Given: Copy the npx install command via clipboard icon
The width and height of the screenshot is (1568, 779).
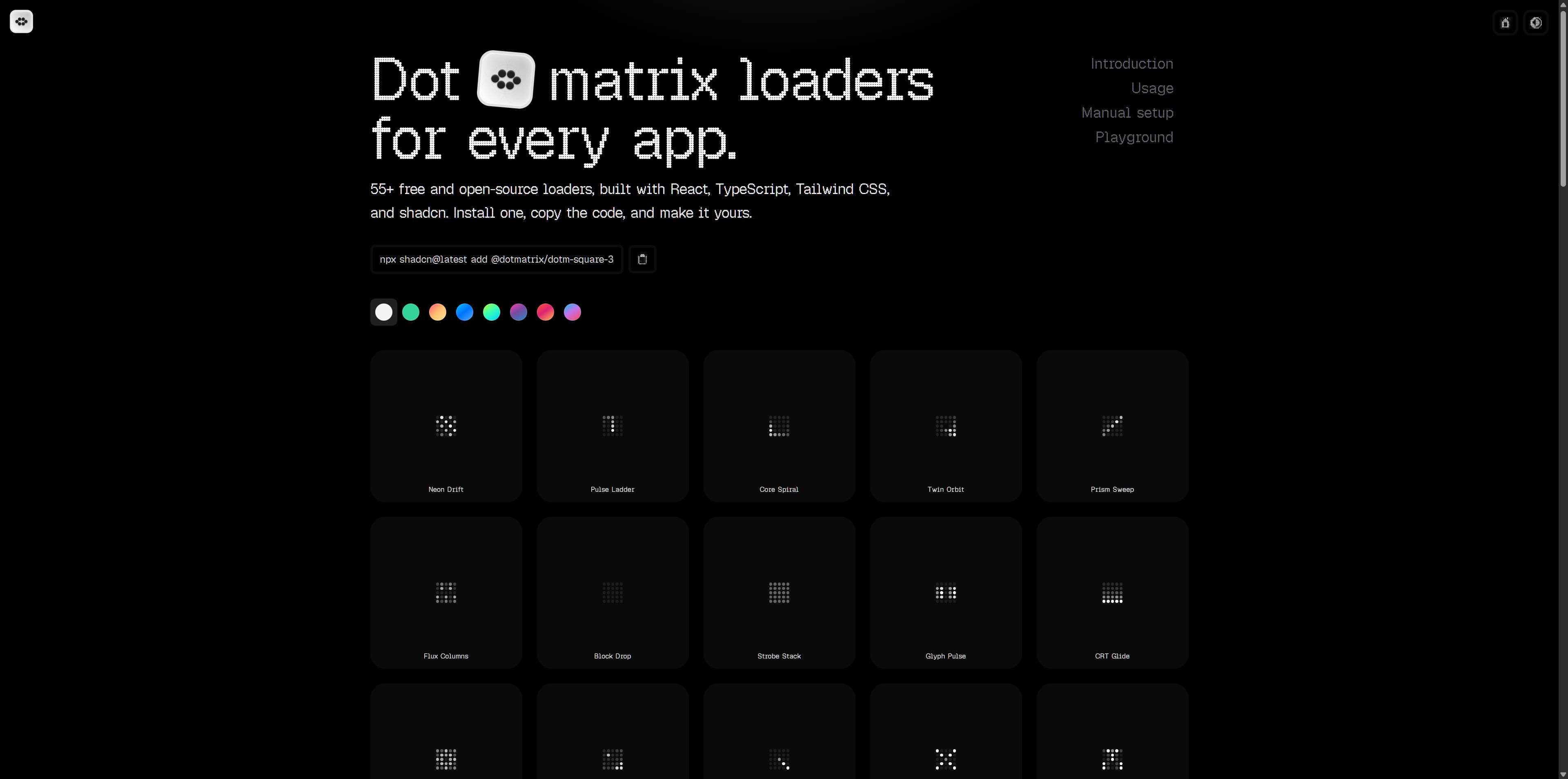Looking at the screenshot, I should tap(642, 259).
